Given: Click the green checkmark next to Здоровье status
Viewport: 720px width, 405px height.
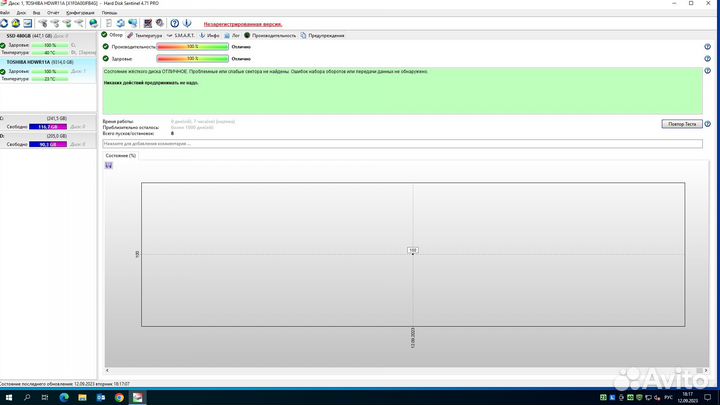Looking at the screenshot, I should pos(106,59).
